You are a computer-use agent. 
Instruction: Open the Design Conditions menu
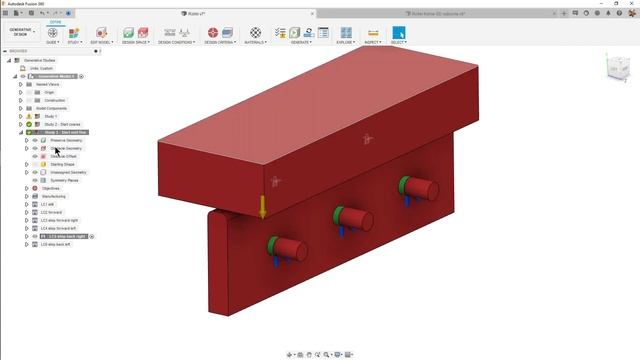[x=176, y=42]
